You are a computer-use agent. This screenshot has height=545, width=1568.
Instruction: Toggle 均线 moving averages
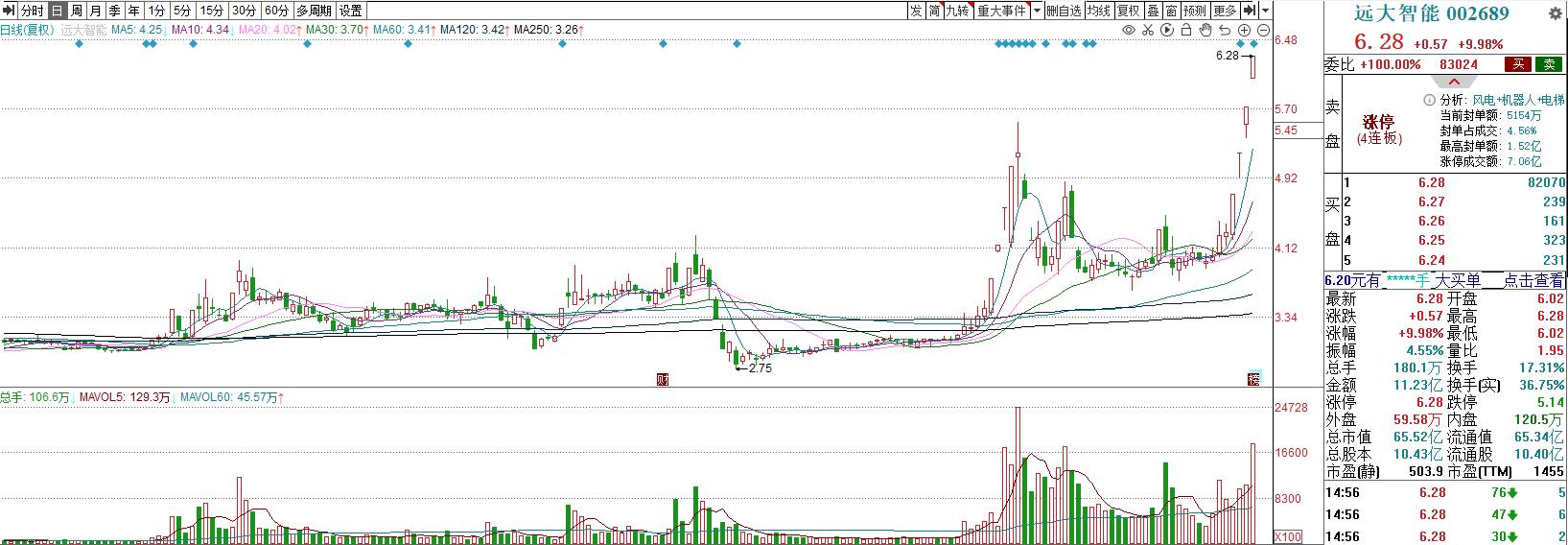tap(1099, 11)
